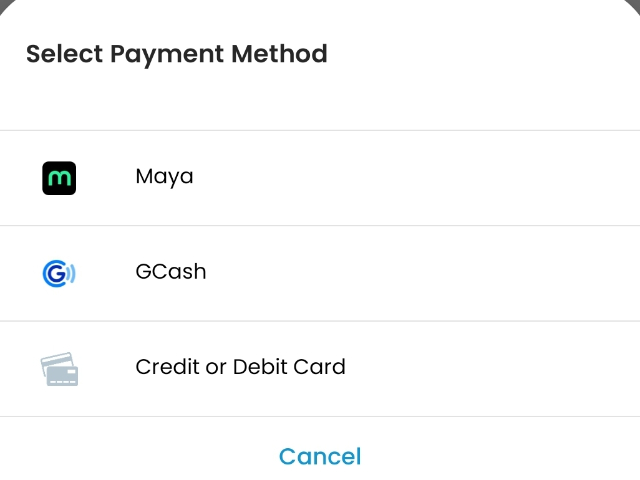Click the Select Payment Method heading
The height and width of the screenshot is (480, 640).
(177, 54)
